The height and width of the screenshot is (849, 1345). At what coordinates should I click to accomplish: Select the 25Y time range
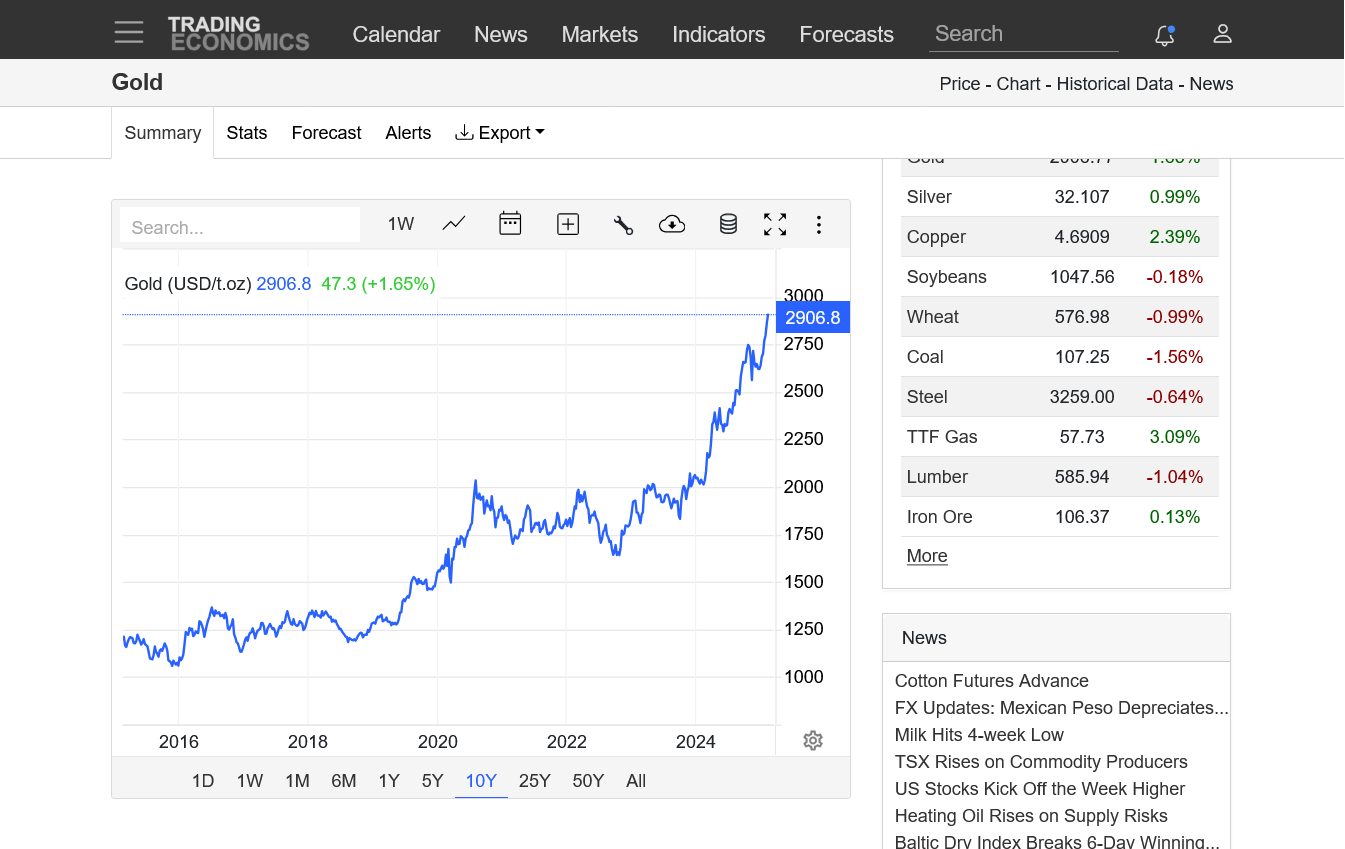point(534,781)
